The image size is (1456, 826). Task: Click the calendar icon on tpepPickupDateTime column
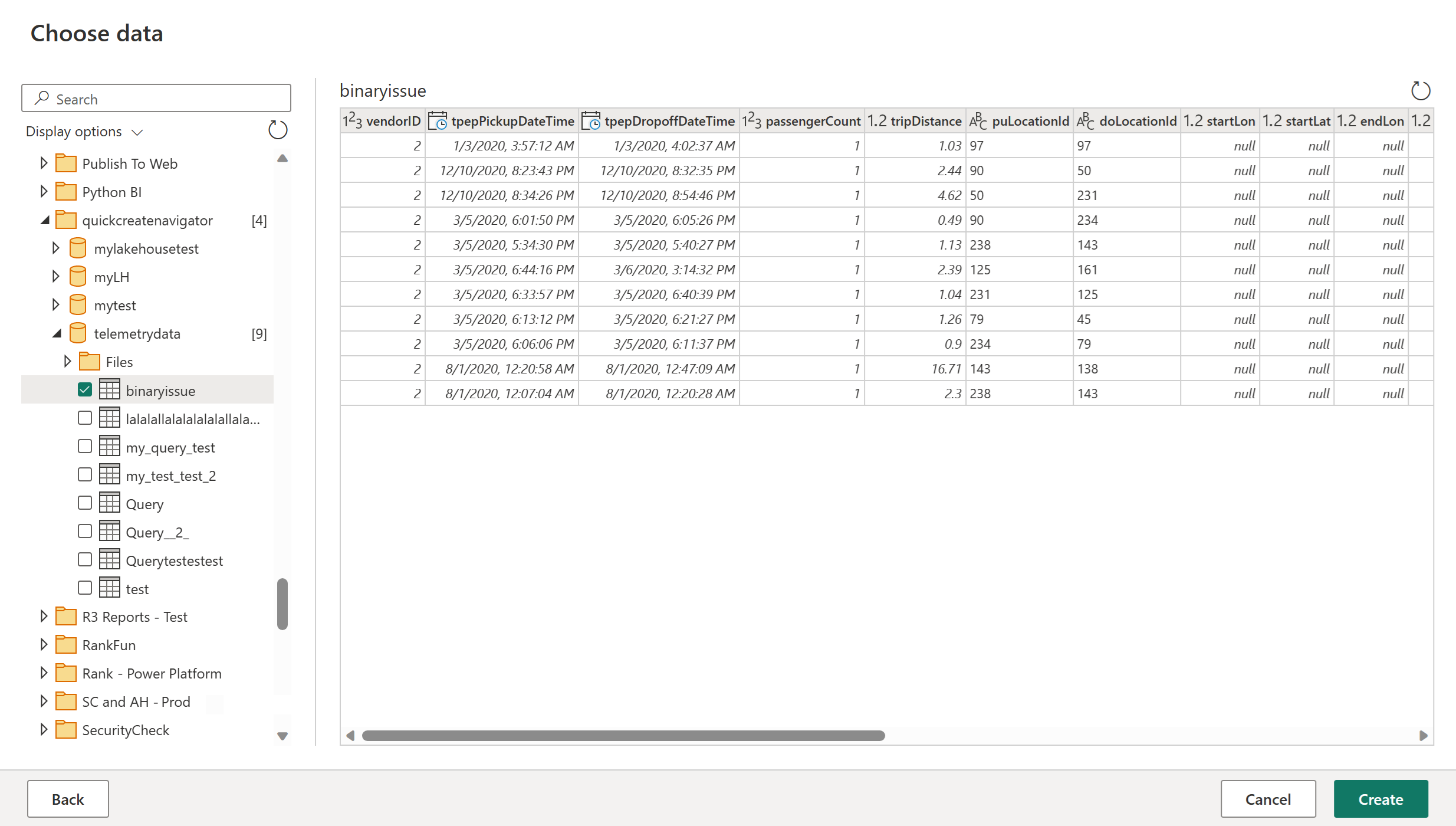tap(438, 120)
